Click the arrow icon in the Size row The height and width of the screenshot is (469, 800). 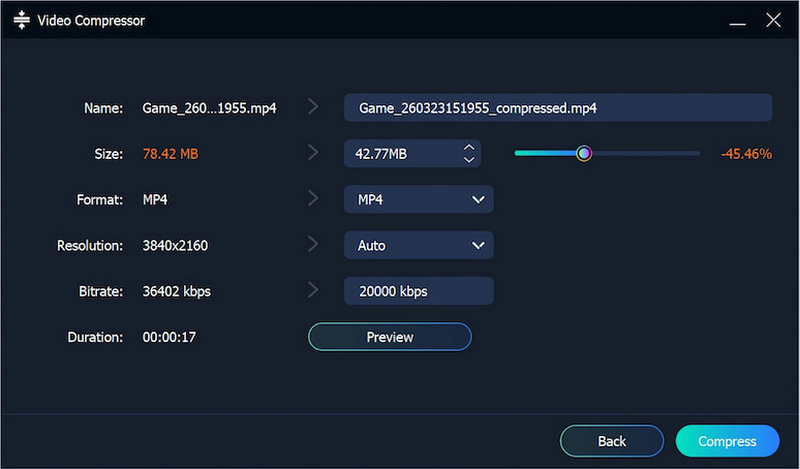click(x=313, y=153)
